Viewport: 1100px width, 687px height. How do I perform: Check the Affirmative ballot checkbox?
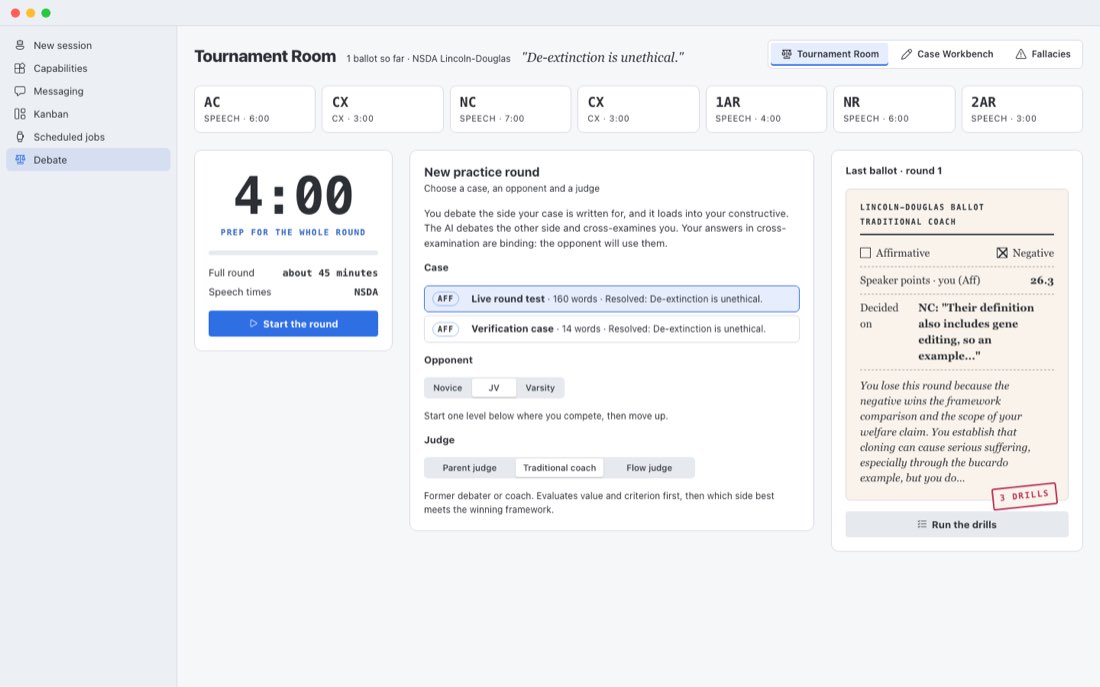pos(866,253)
